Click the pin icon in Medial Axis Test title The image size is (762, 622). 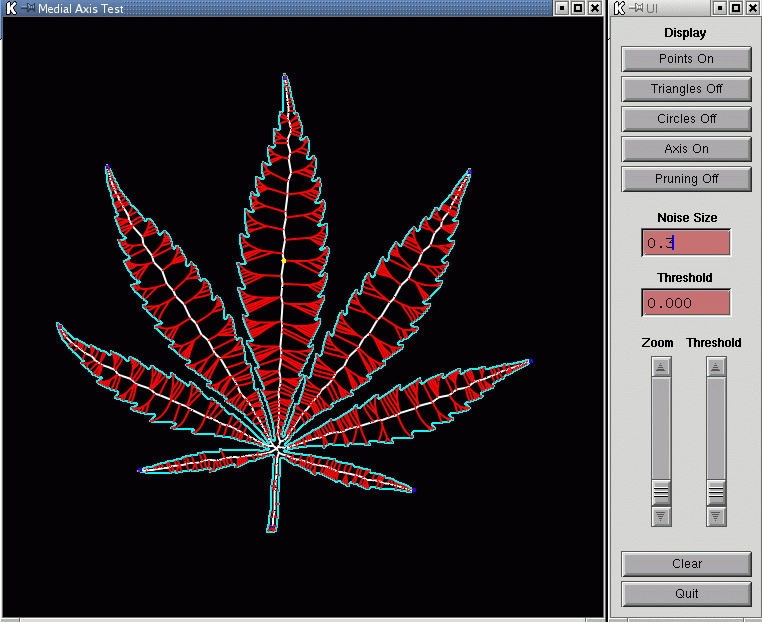27,8
